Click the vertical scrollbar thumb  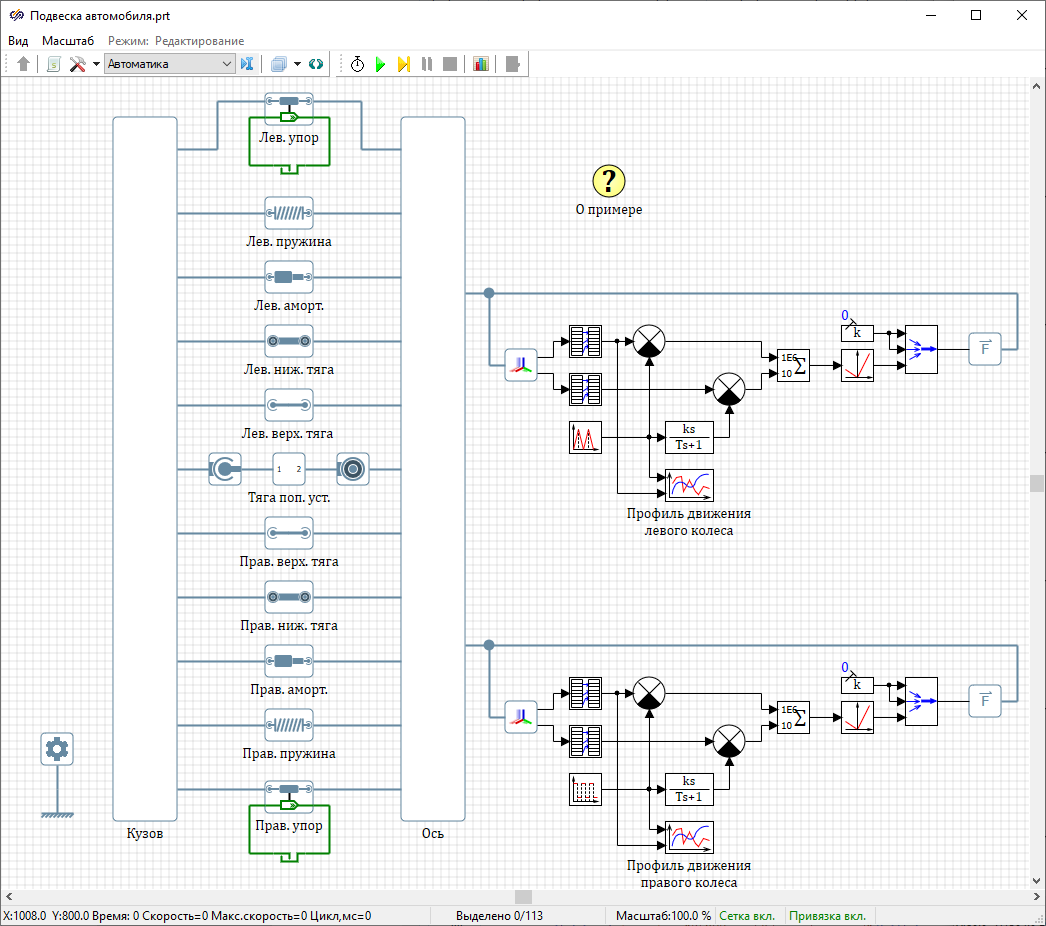click(x=1037, y=483)
